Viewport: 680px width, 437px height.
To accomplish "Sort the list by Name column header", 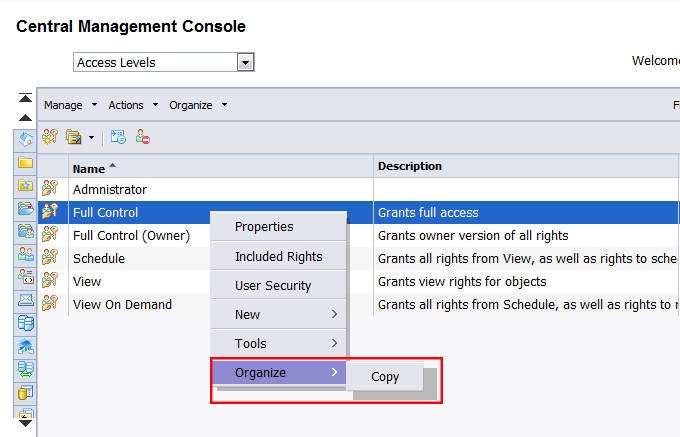I will tap(89, 168).
